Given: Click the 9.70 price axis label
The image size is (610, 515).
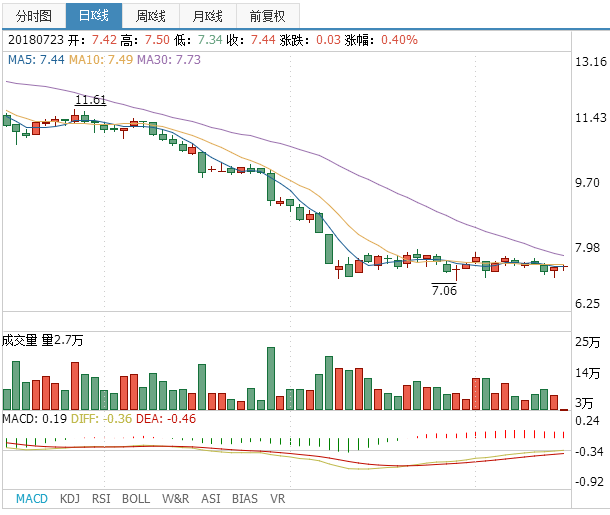Looking at the screenshot, I should [587, 183].
